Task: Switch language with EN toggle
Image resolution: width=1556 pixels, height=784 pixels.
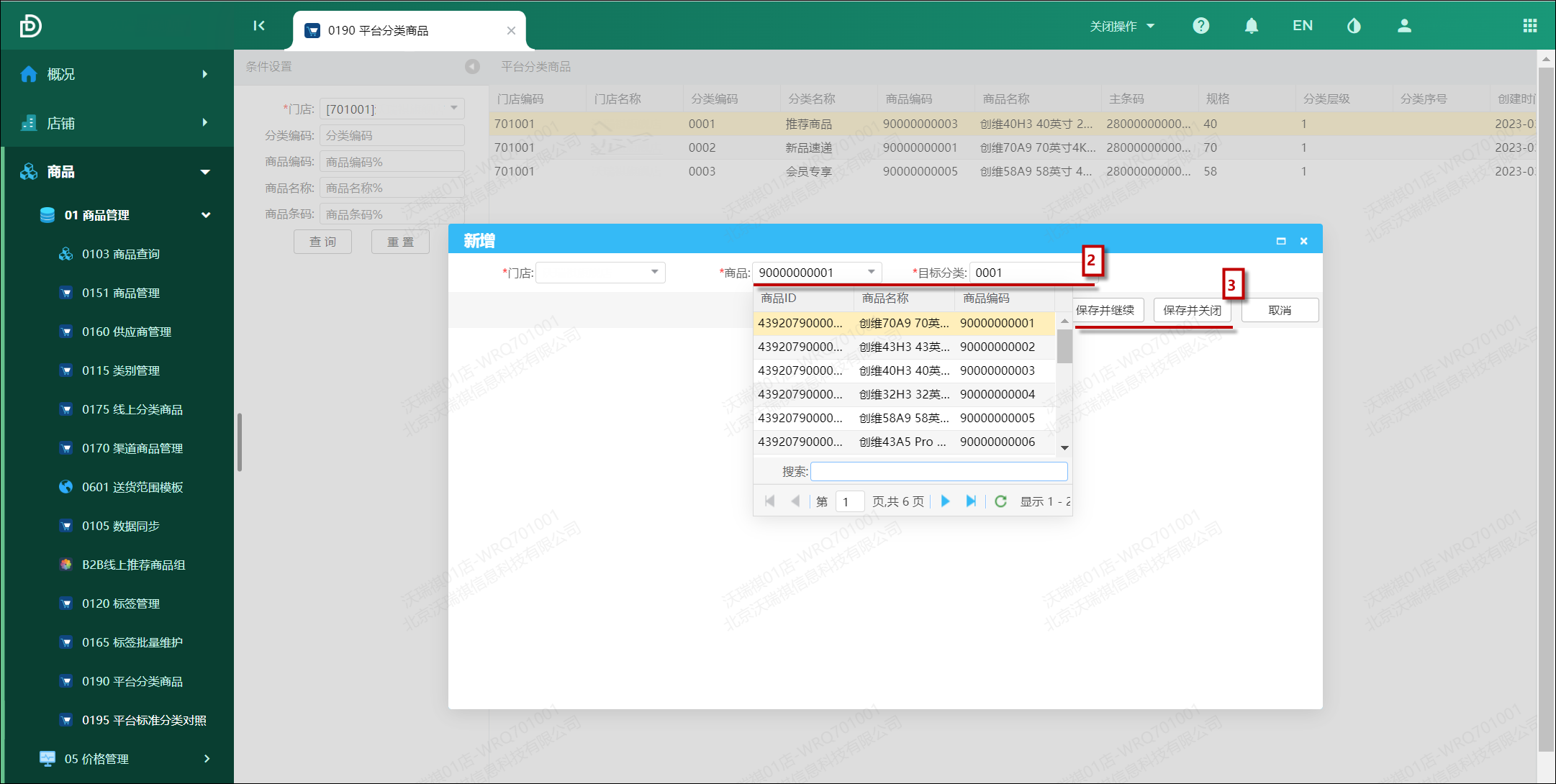Action: [1303, 26]
